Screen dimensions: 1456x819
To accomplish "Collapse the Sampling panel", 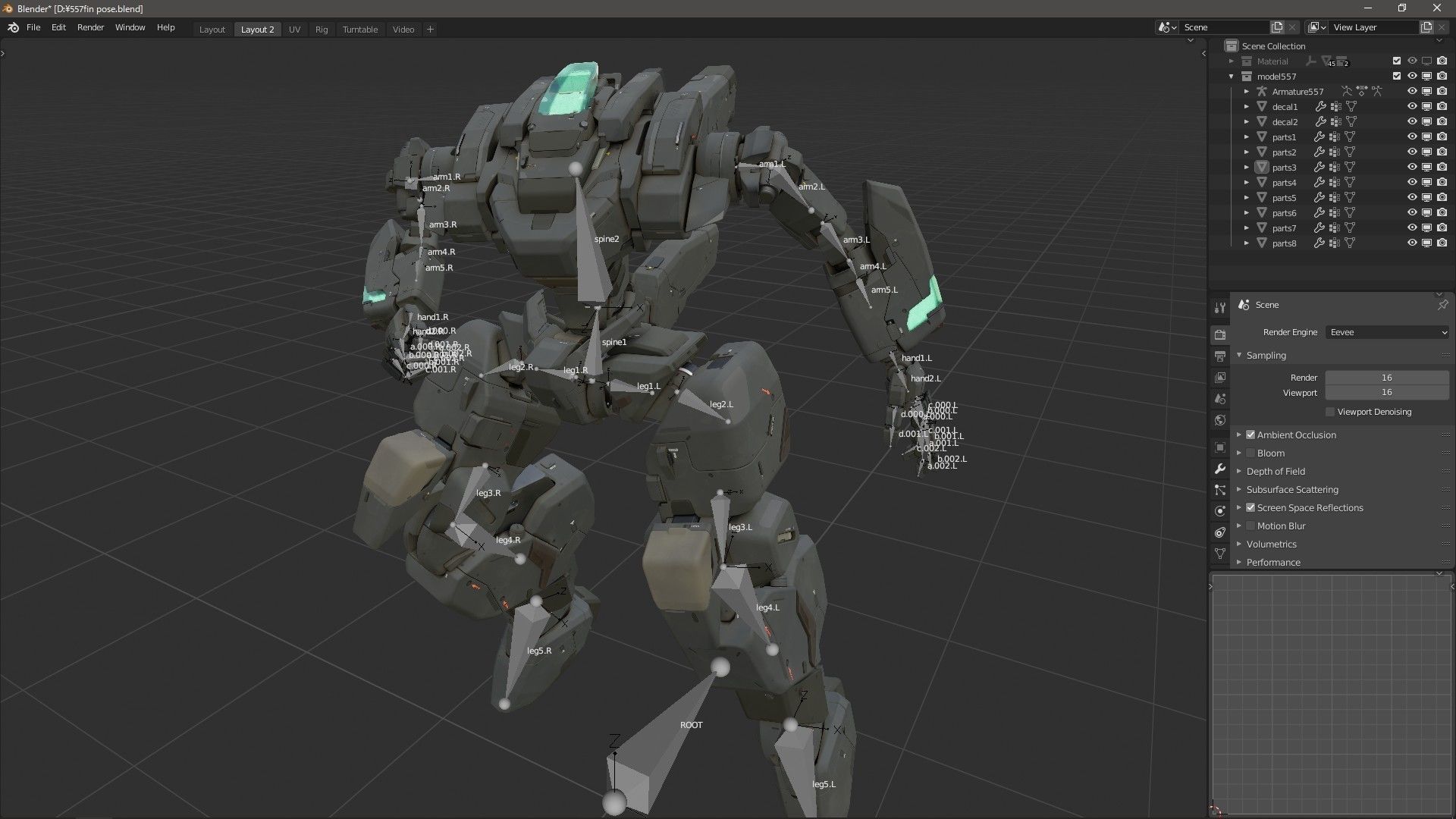I will point(1239,355).
